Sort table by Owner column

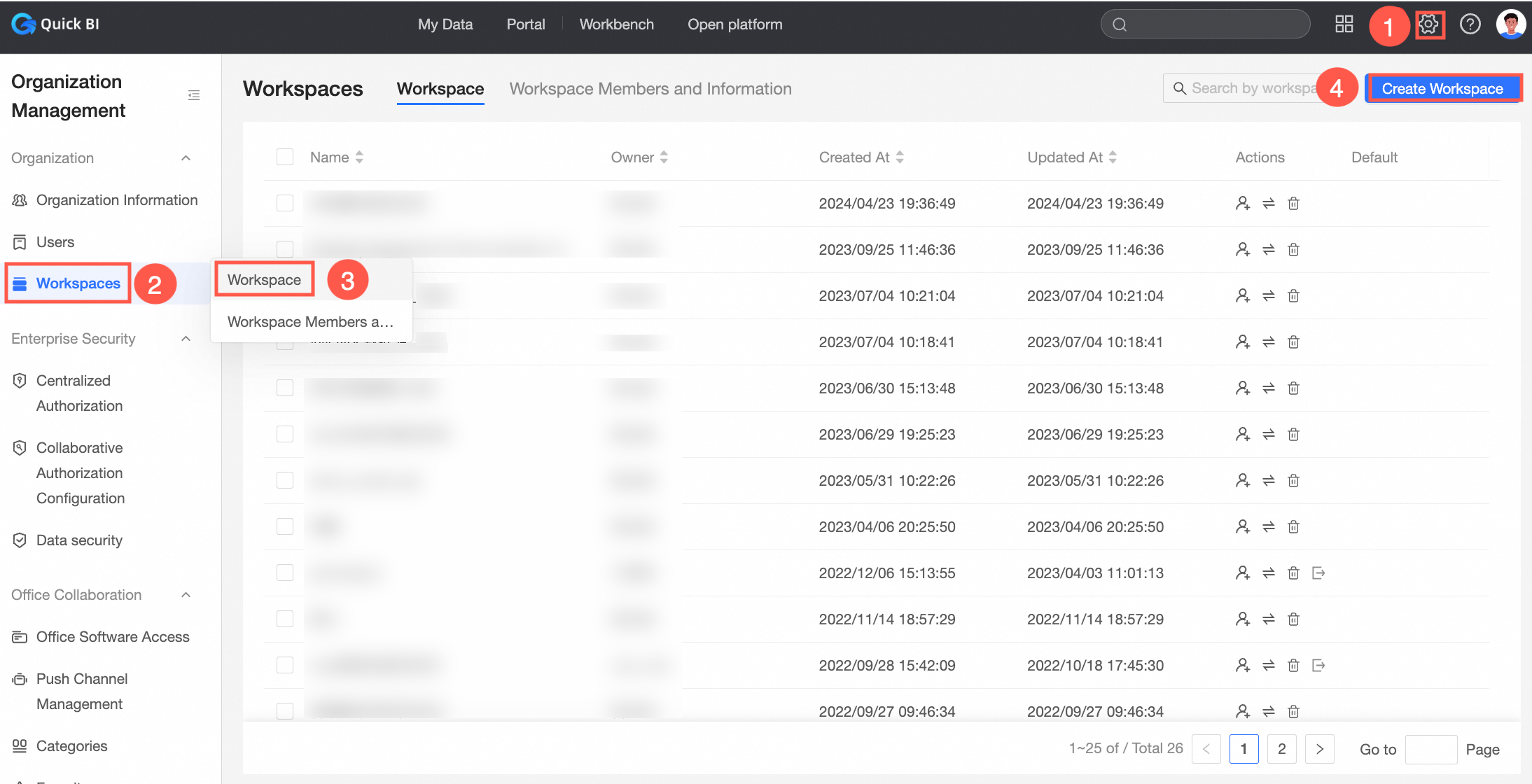click(x=664, y=157)
